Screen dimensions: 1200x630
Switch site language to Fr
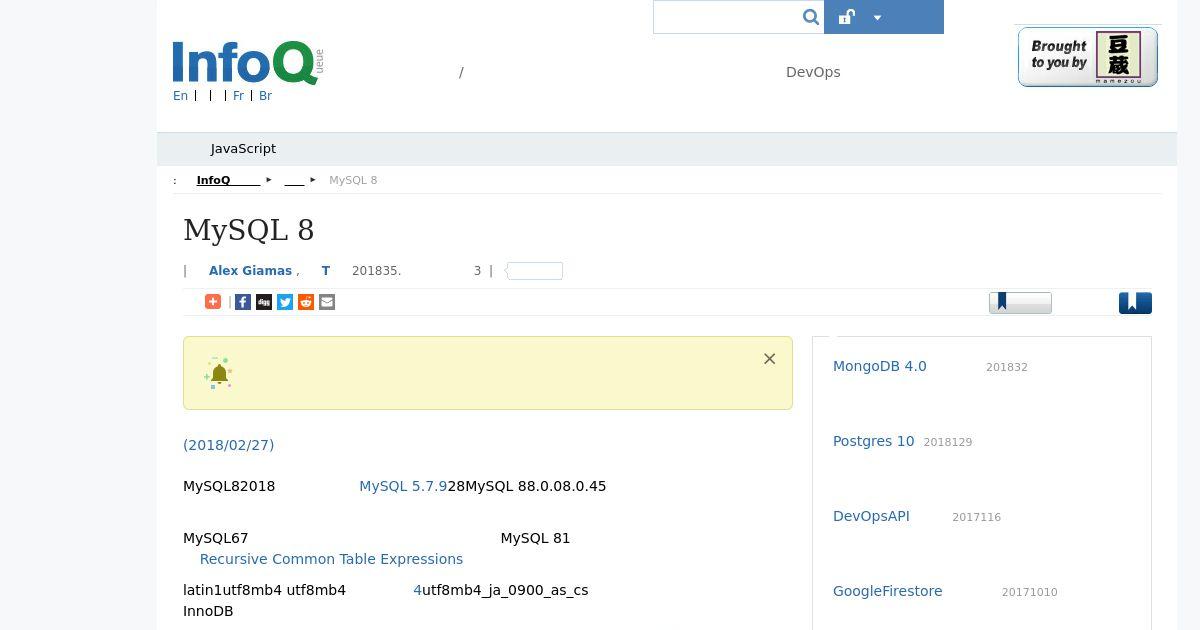[x=238, y=96]
